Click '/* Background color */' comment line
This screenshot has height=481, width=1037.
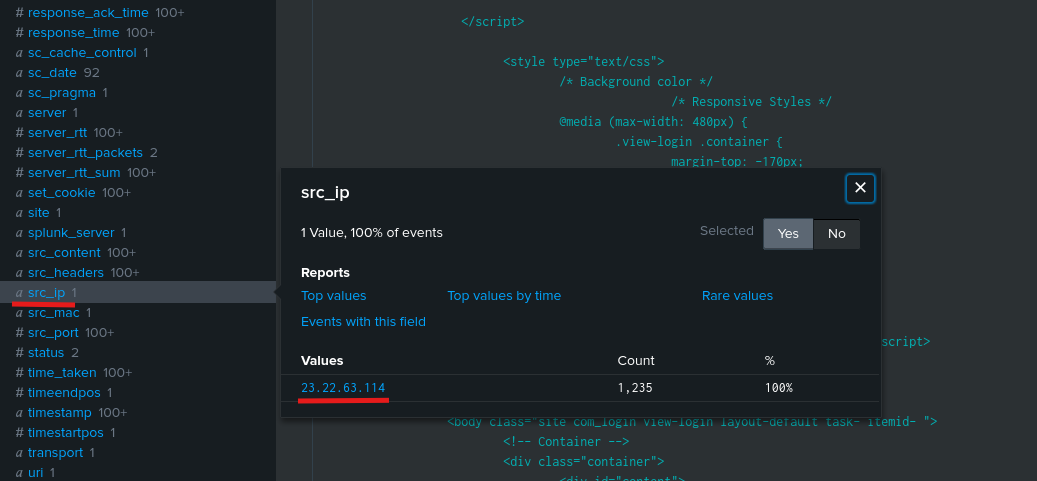coord(636,81)
